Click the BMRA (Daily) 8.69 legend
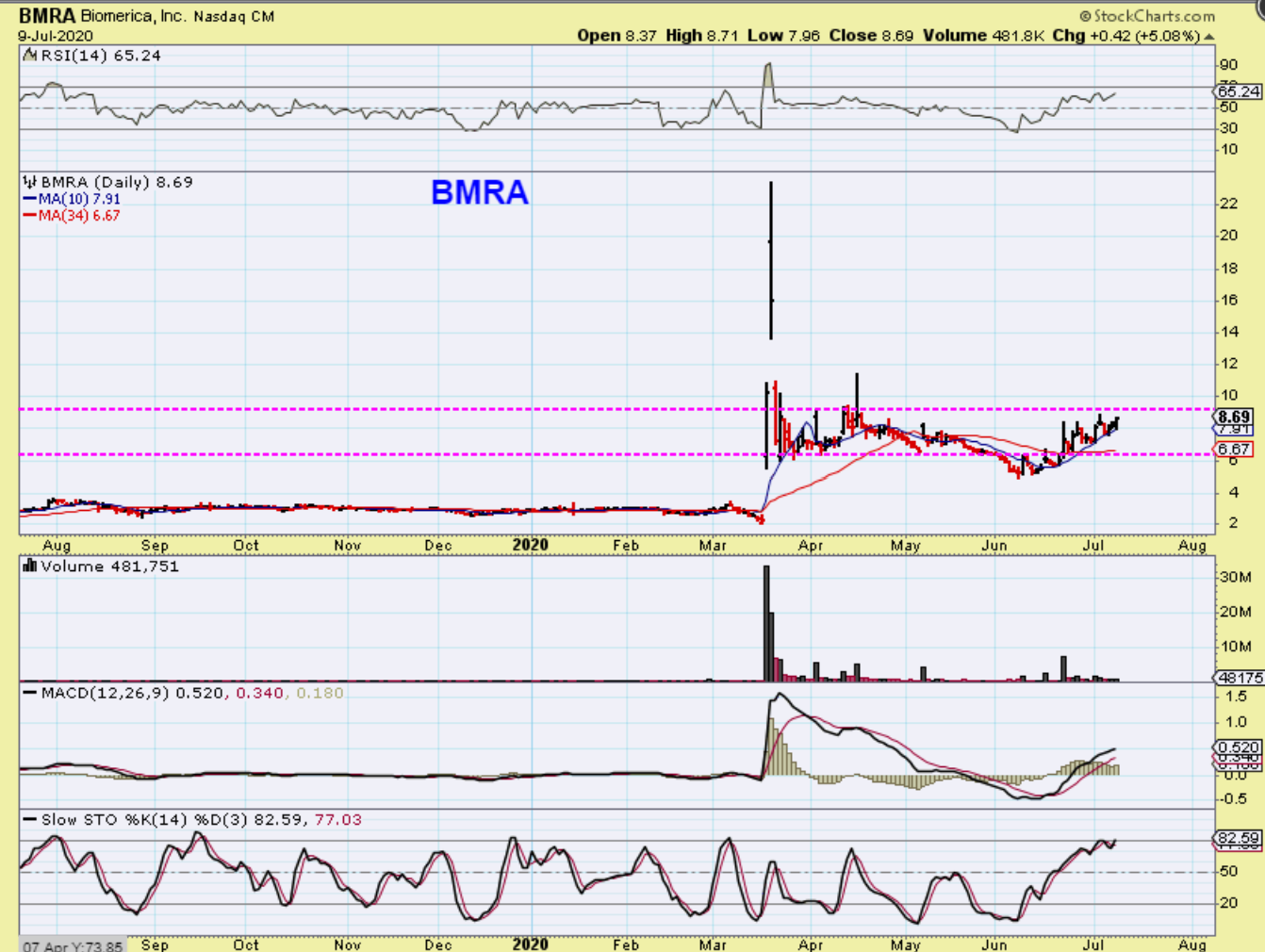 click(x=117, y=182)
